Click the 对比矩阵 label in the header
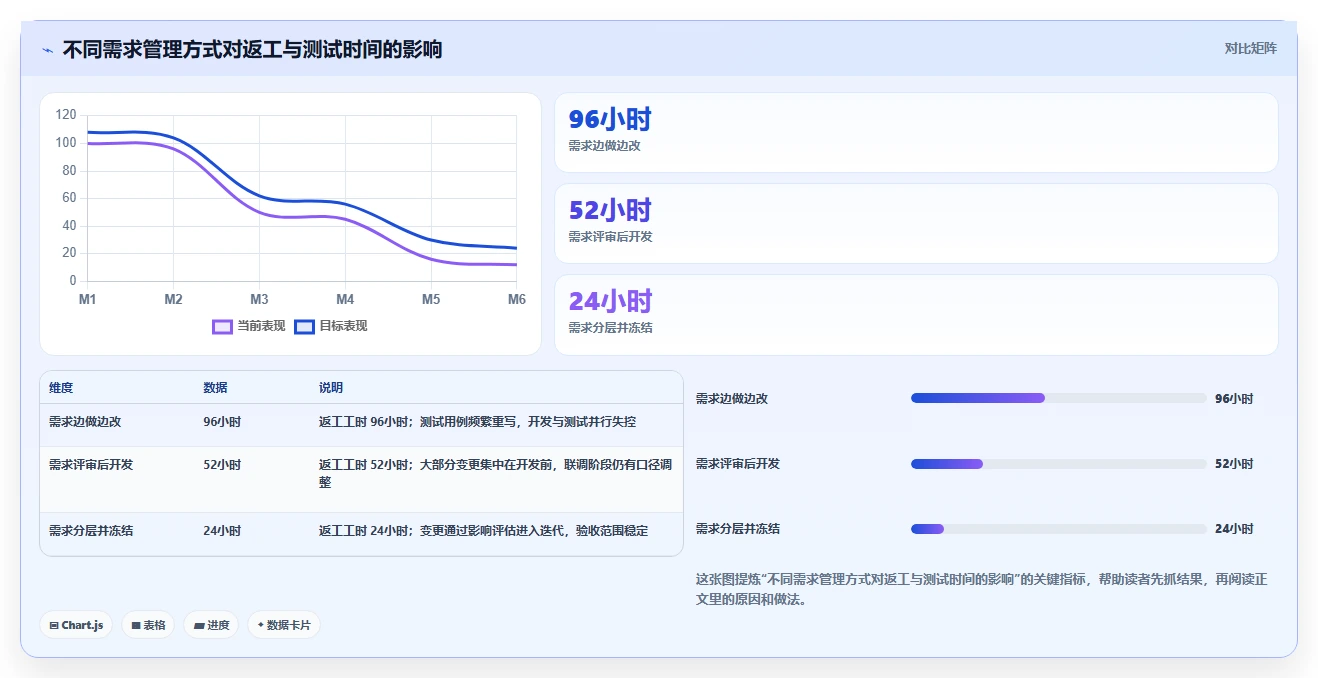The height and width of the screenshot is (678, 1318). pos(1250,48)
